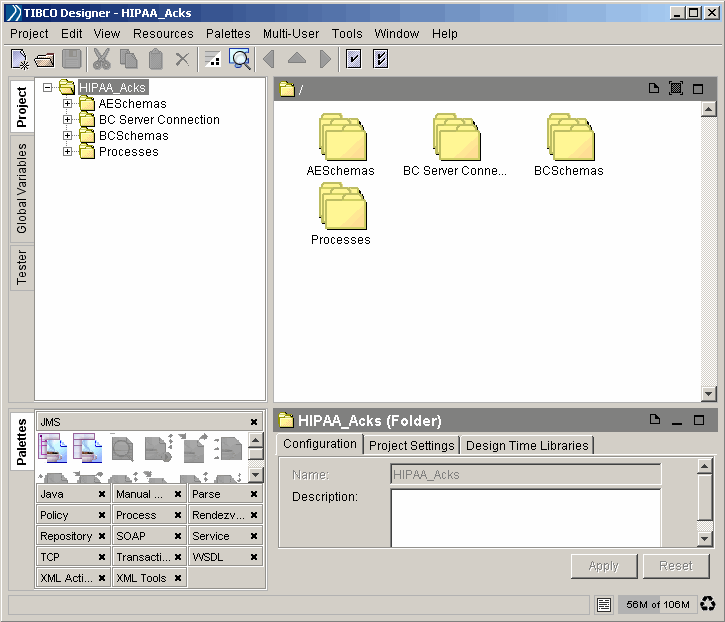Select BCSchemas folder in design panel

(570, 137)
